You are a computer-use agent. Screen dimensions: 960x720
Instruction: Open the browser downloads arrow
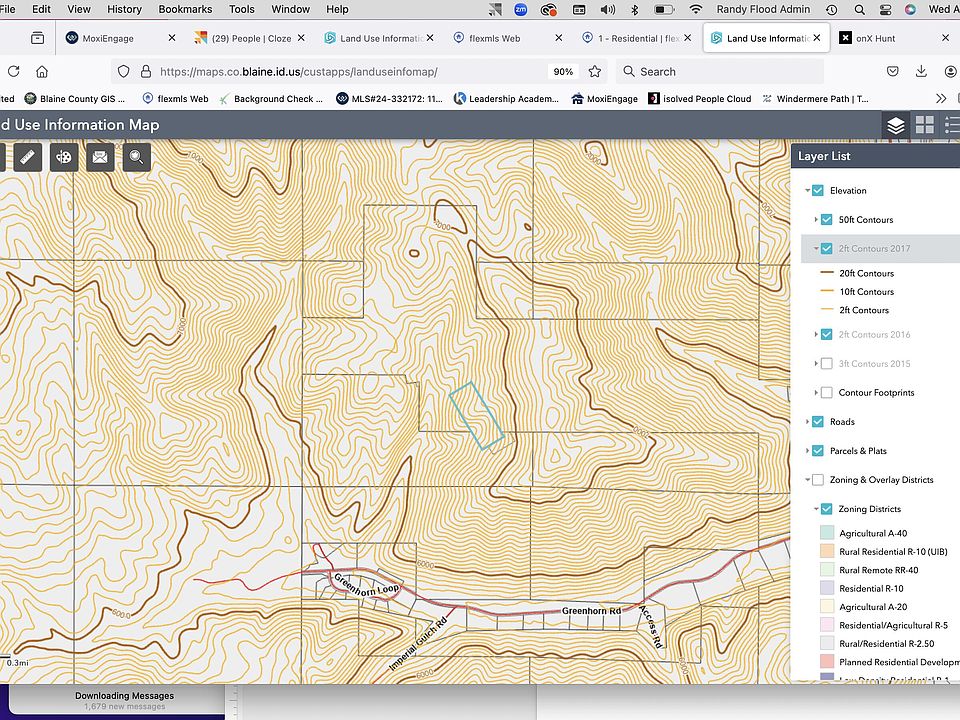click(921, 72)
